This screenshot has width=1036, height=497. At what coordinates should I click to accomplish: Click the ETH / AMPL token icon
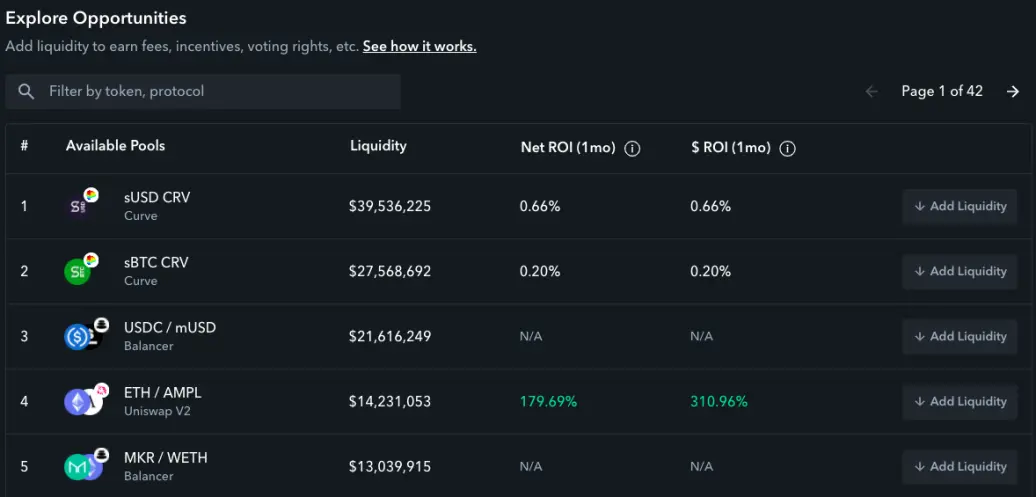point(86,400)
